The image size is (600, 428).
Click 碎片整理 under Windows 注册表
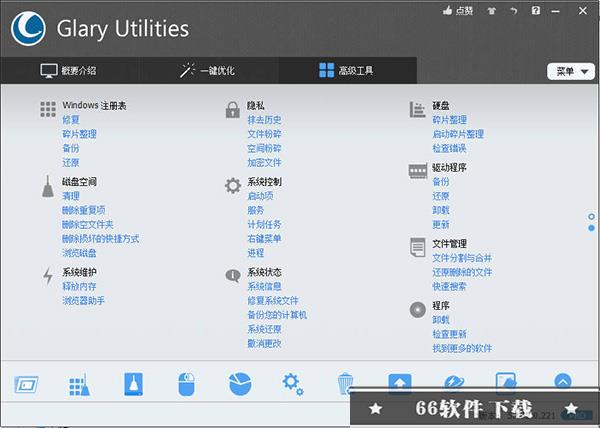79,134
